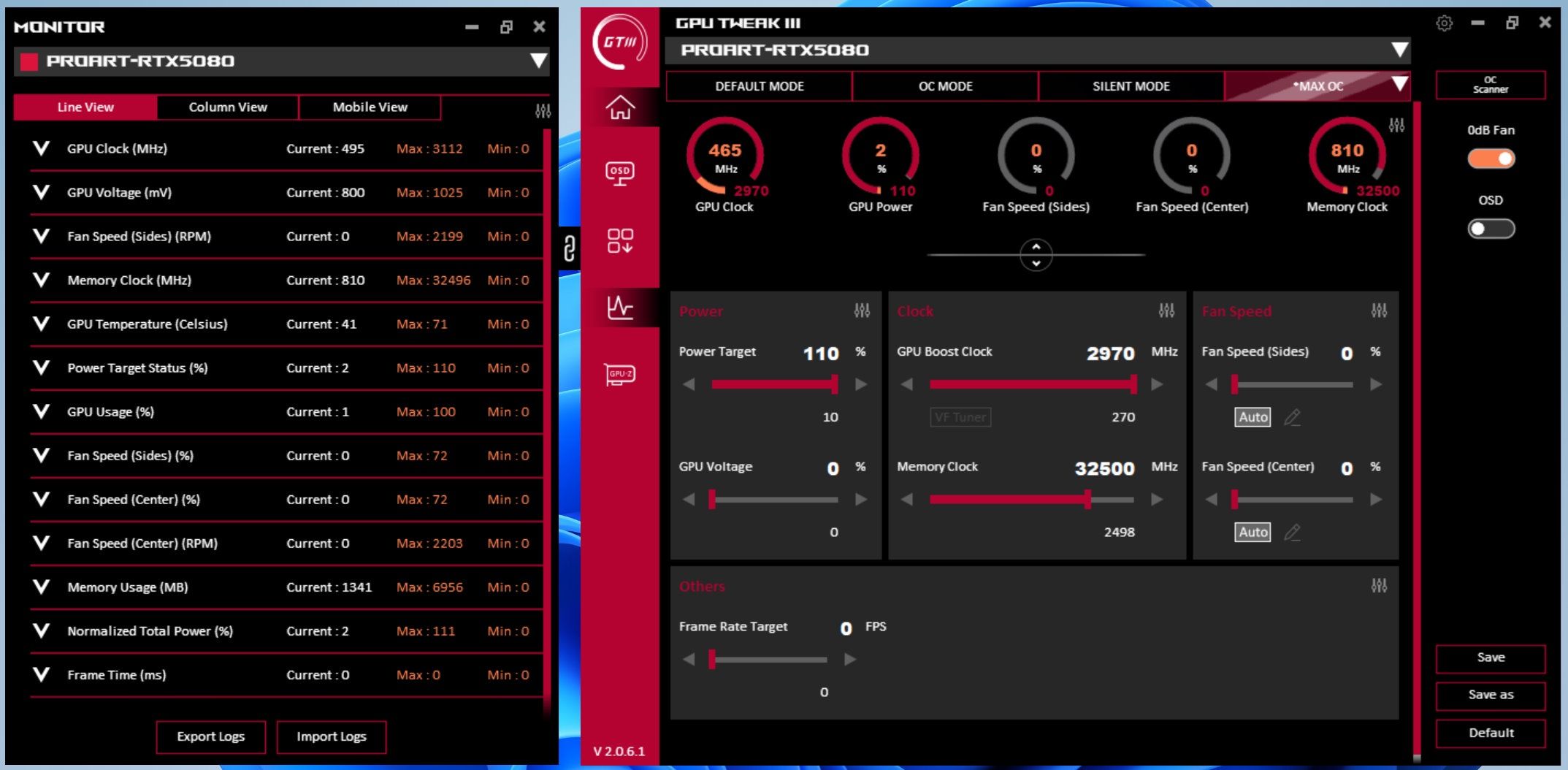Open the Home page in GPU Tweak sidebar

[x=620, y=107]
